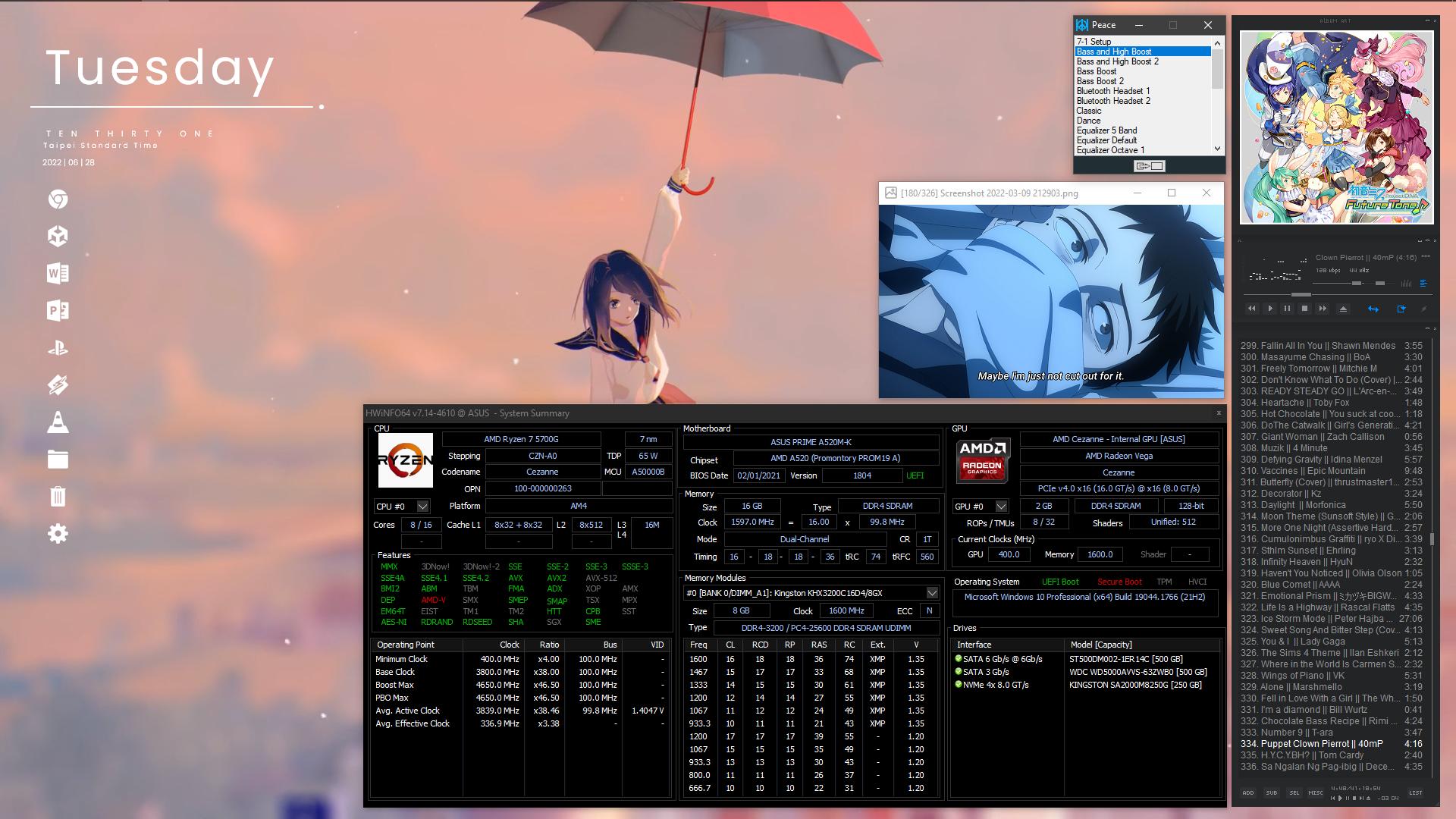Click the Ryzen logo in HWiNFO

tap(406, 460)
